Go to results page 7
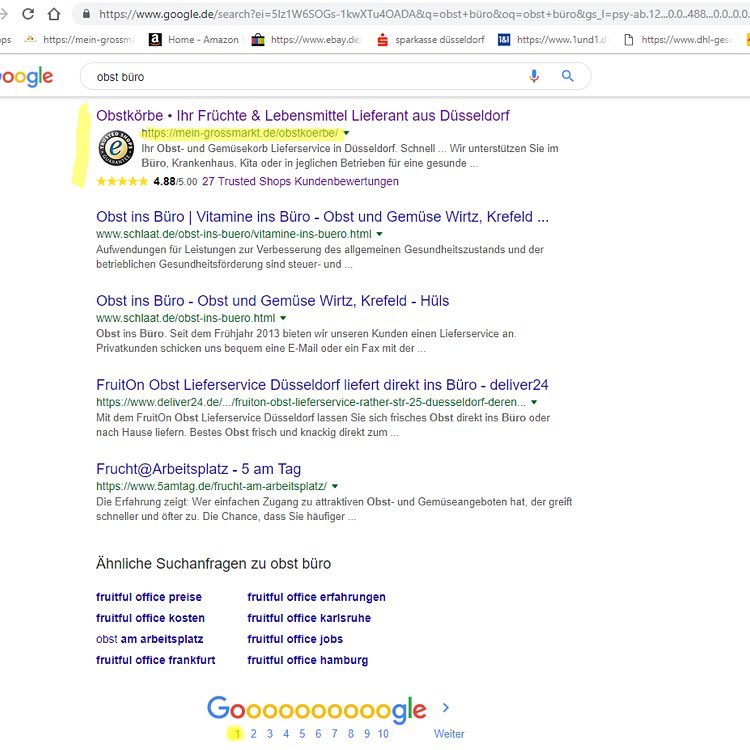750x750 pixels. click(x=334, y=734)
